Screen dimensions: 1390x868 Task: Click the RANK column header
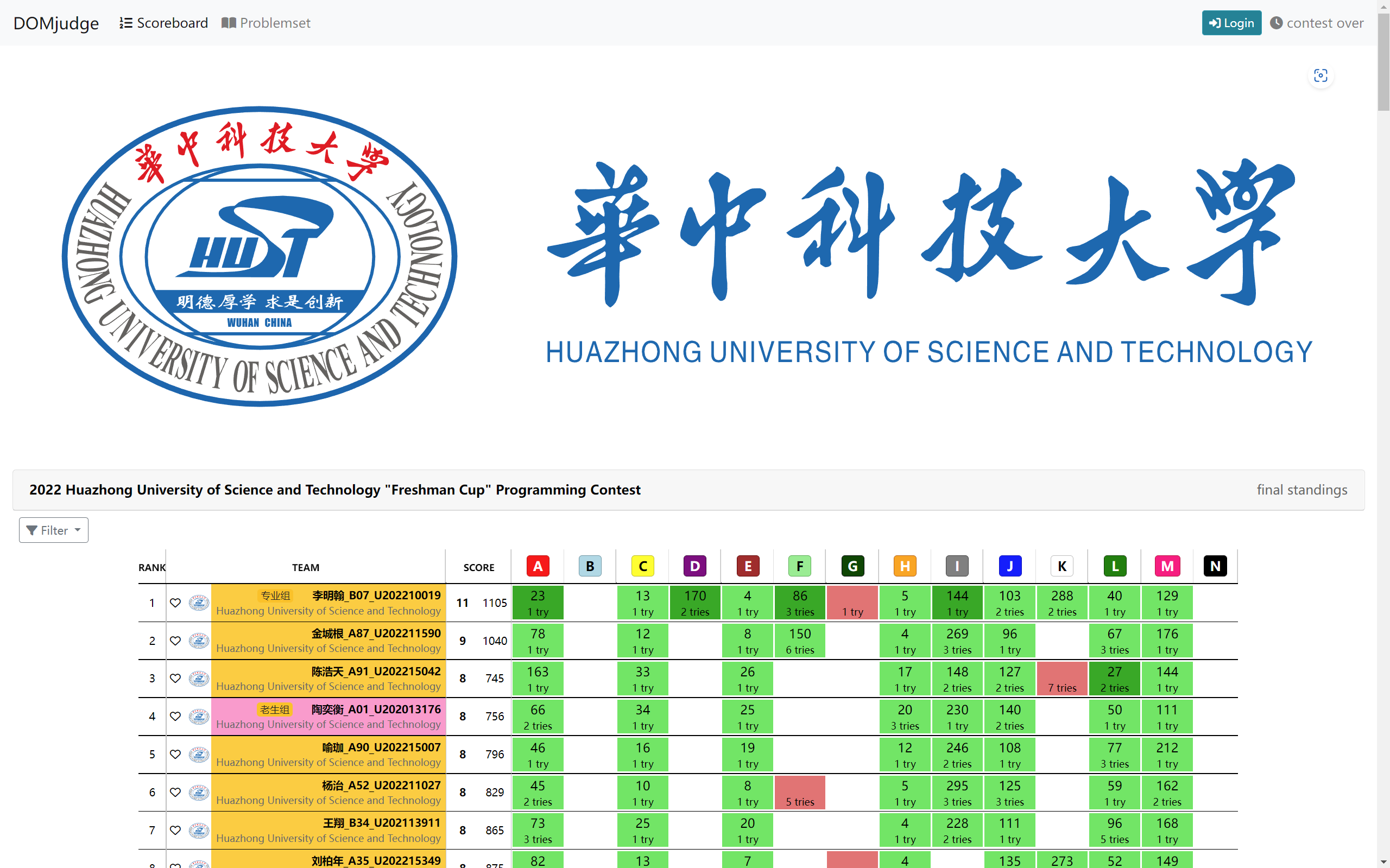pos(151,568)
